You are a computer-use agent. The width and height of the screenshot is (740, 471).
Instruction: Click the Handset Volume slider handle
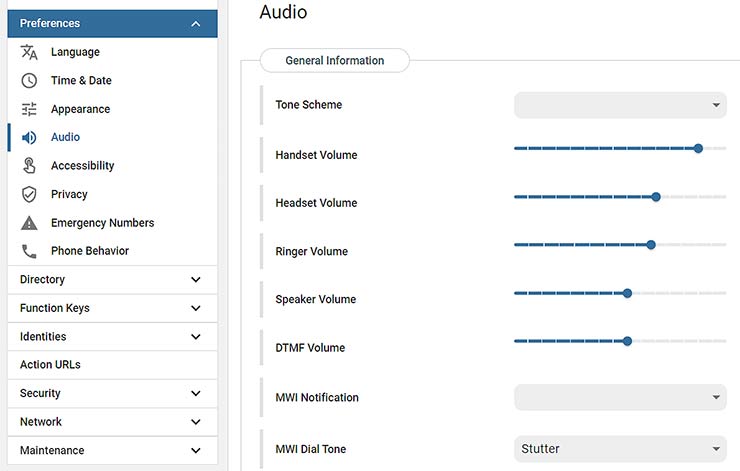[x=698, y=148]
